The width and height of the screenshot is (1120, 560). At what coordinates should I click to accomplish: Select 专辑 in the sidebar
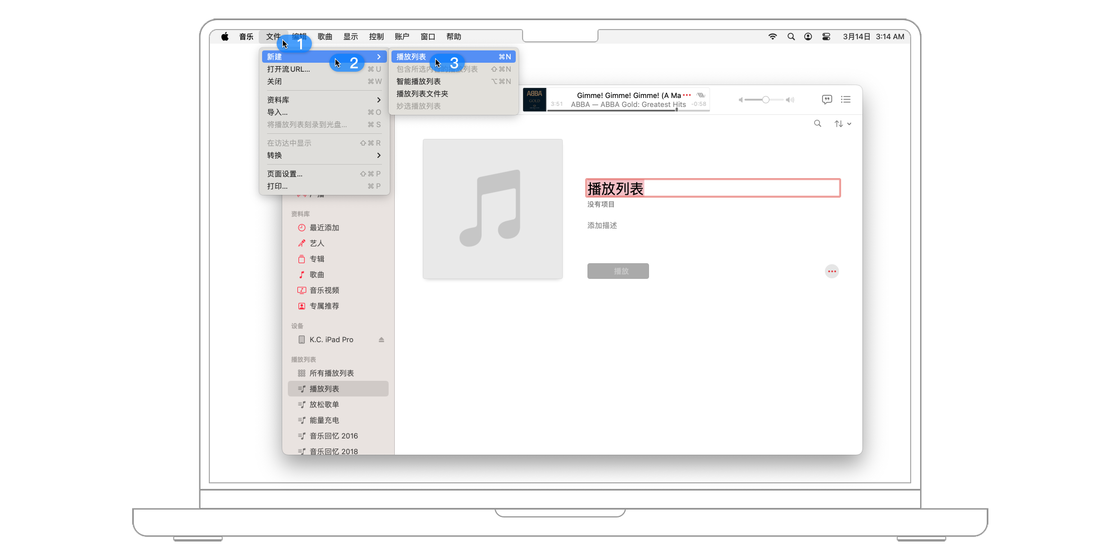pos(338,259)
